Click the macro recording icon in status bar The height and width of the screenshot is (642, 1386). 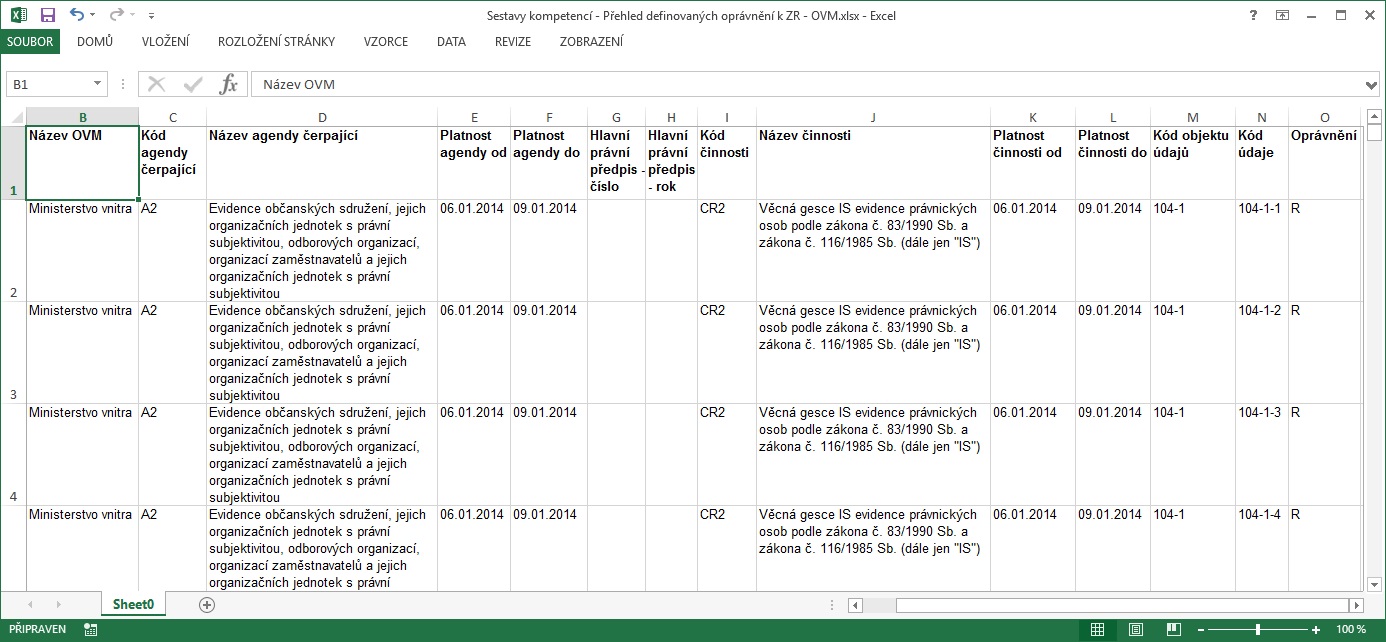click(91, 629)
